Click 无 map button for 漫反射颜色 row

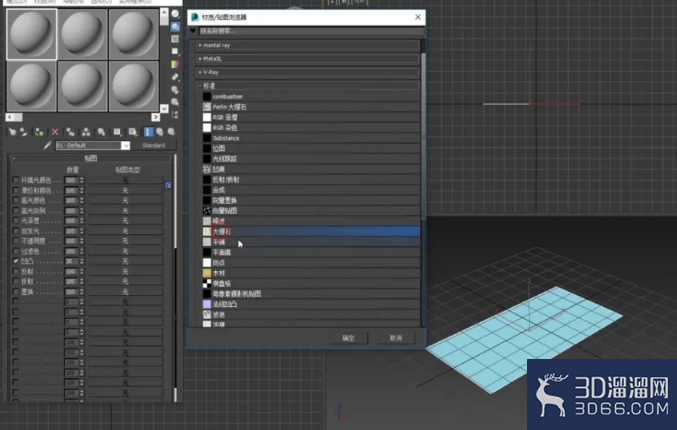pyautogui.click(x=125, y=190)
